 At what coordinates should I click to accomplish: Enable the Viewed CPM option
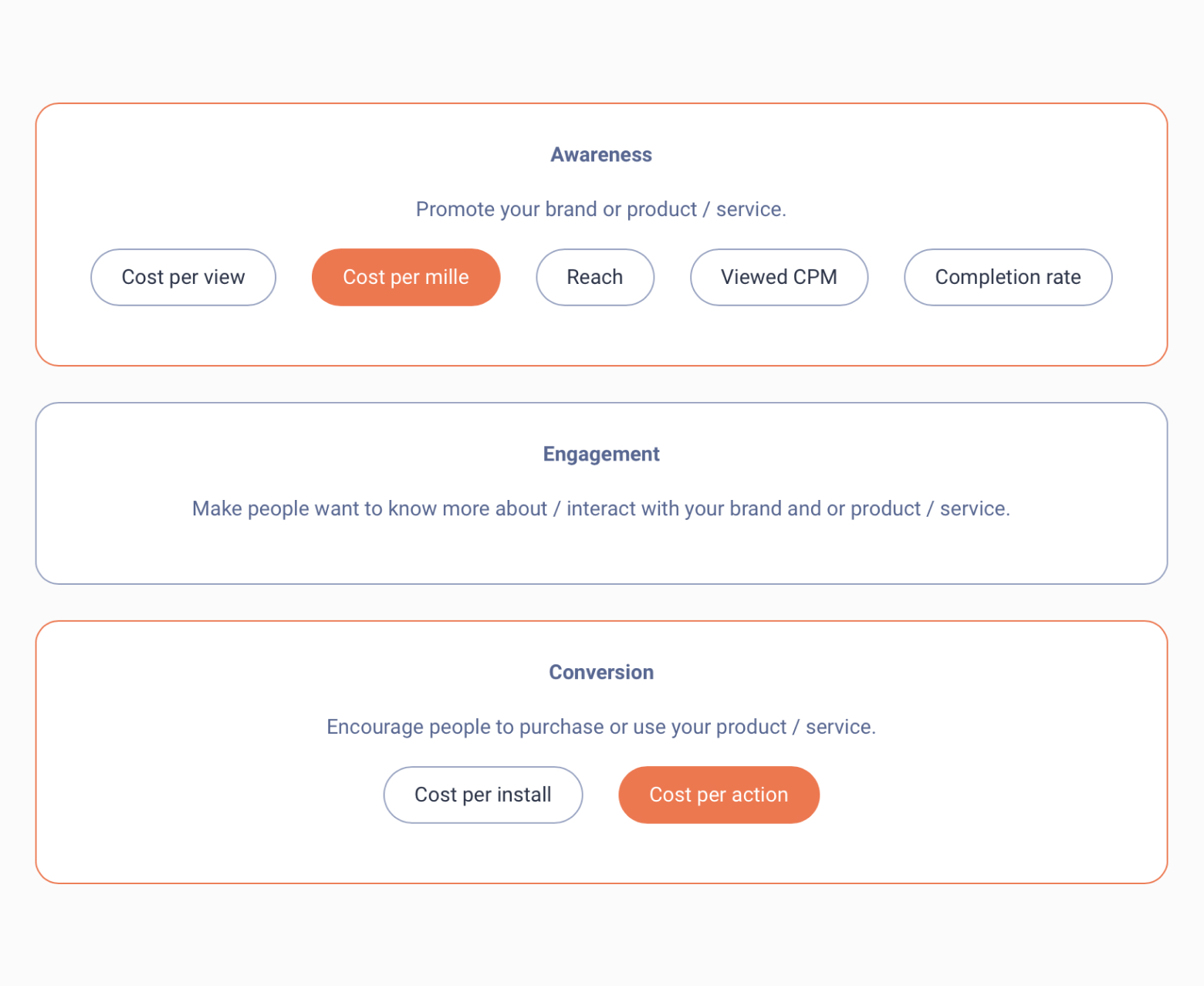pyautogui.click(x=779, y=277)
